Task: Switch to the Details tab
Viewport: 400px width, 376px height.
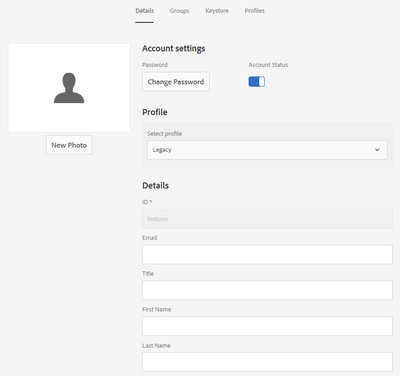Action: tap(145, 11)
